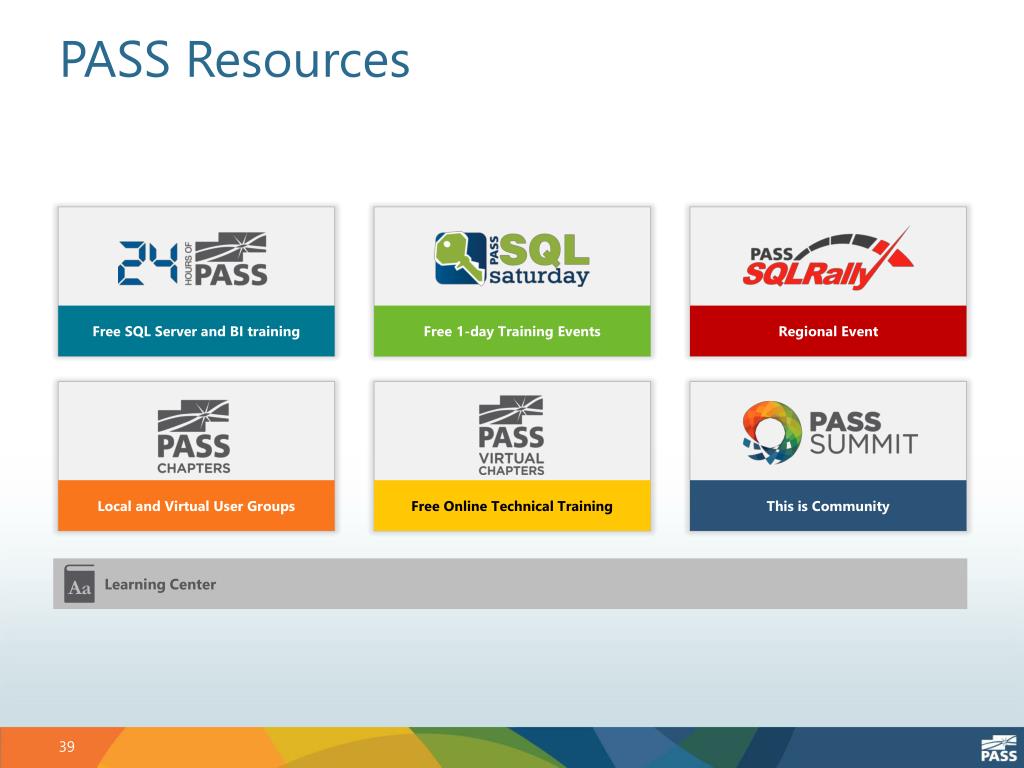Select the Free 1-day Training Events banner
This screenshot has height=768, width=1024.
512,331
